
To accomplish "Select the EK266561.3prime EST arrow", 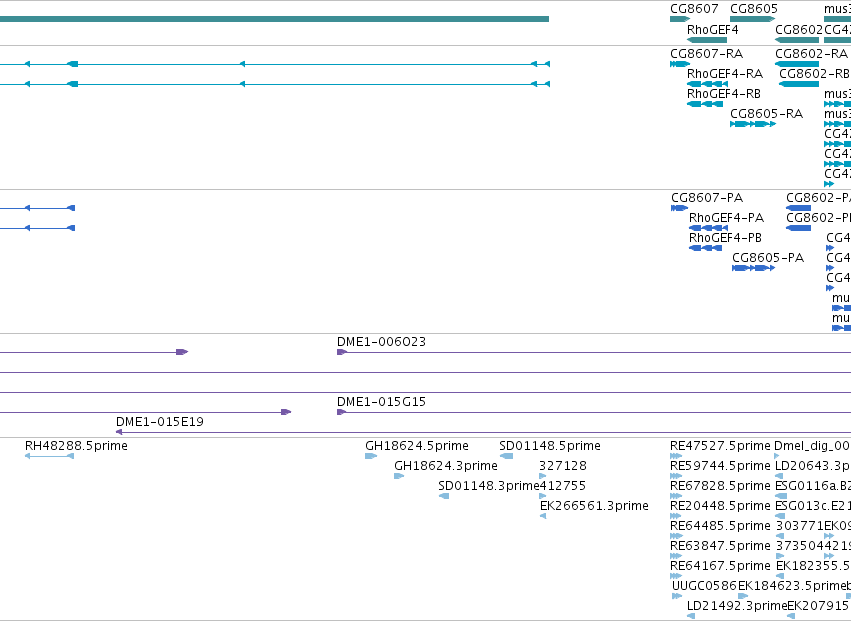I will [543, 516].
